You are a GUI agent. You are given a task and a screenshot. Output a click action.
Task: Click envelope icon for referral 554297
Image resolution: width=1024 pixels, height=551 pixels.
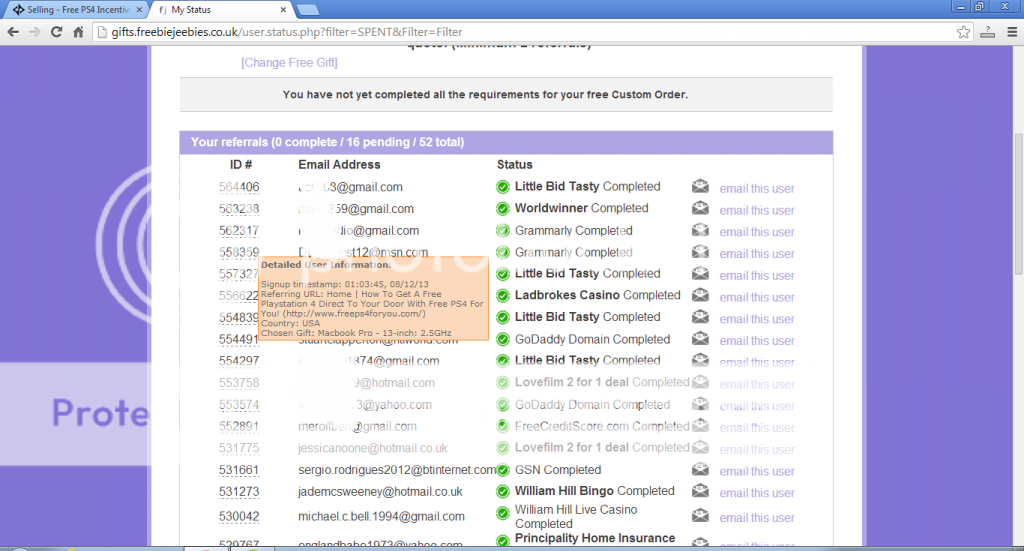(x=700, y=360)
